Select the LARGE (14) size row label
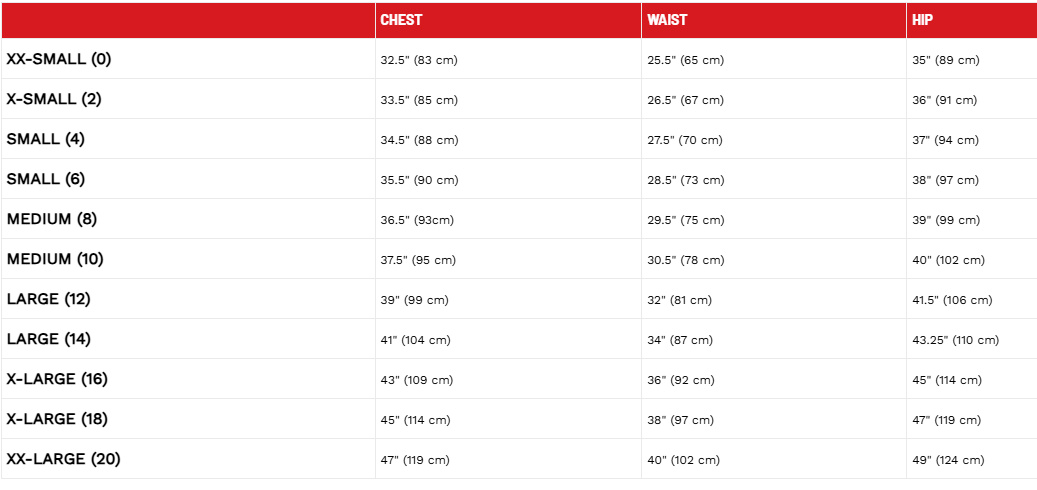The width and height of the screenshot is (1037, 490). point(49,339)
